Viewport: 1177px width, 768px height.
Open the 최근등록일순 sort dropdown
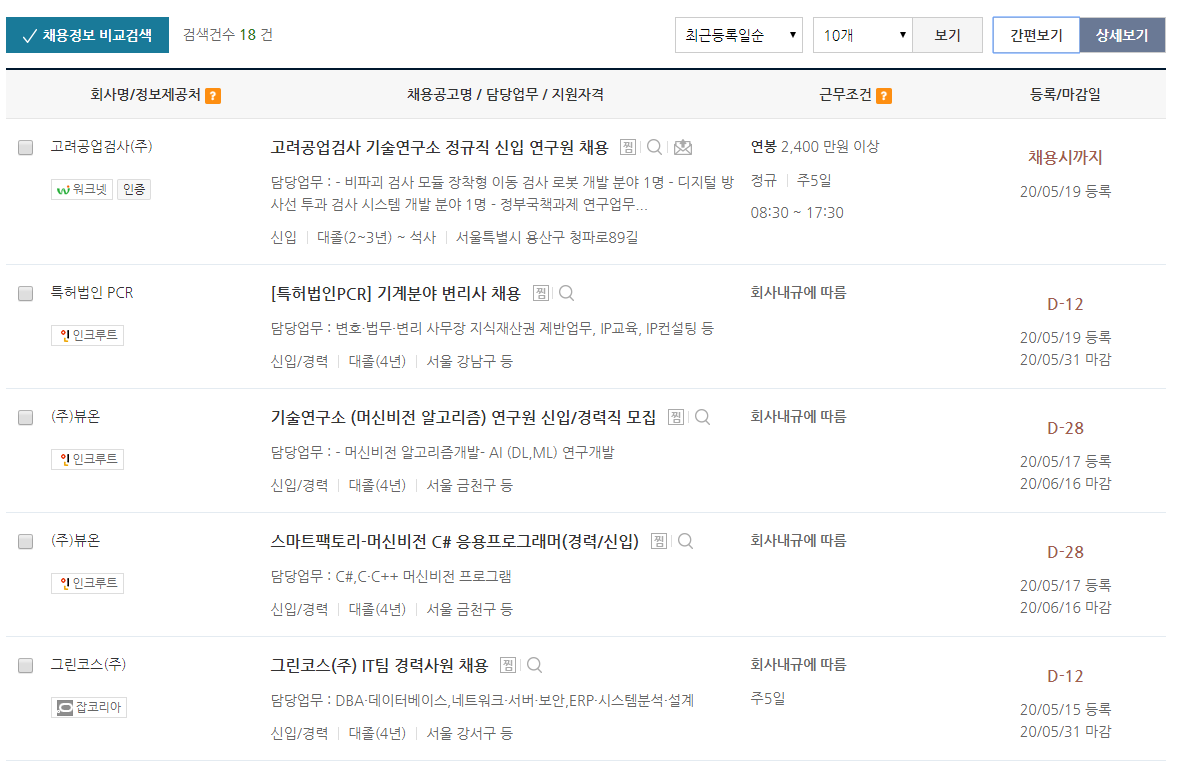[739, 35]
